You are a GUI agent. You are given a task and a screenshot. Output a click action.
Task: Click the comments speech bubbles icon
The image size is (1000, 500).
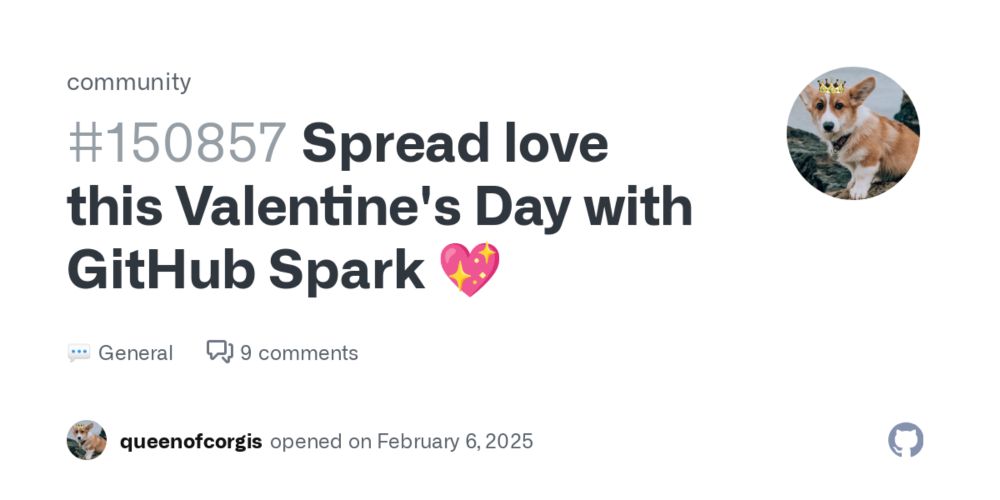[220, 352]
